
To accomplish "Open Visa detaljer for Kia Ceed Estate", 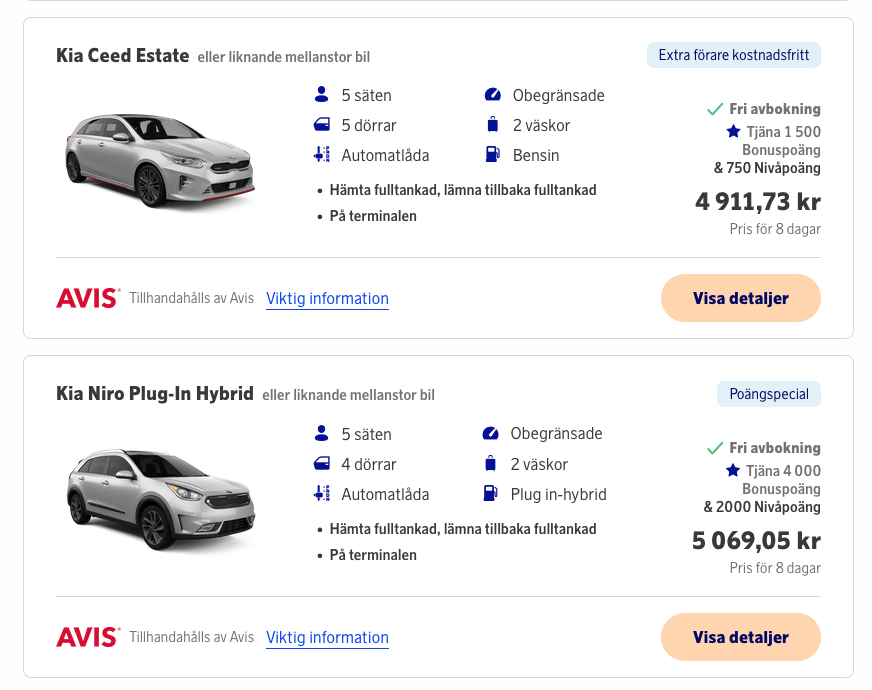I will tap(740, 298).
